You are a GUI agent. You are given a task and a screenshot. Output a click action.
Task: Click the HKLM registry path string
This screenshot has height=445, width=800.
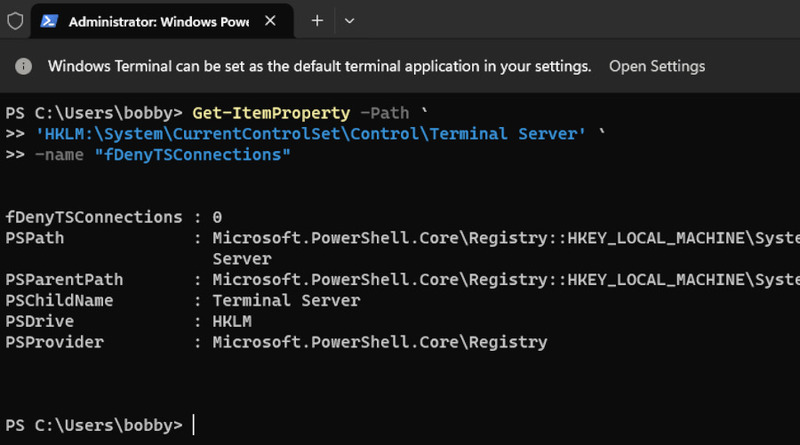(x=310, y=135)
